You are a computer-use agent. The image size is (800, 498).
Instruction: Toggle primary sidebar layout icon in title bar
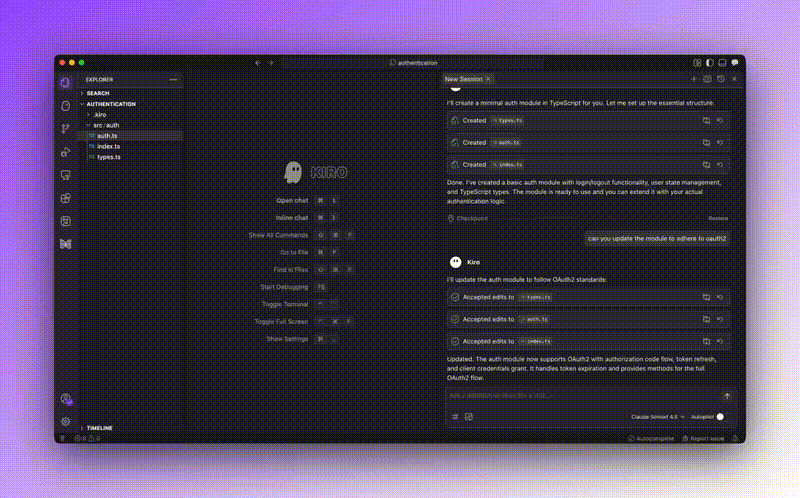click(x=710, y=63)
